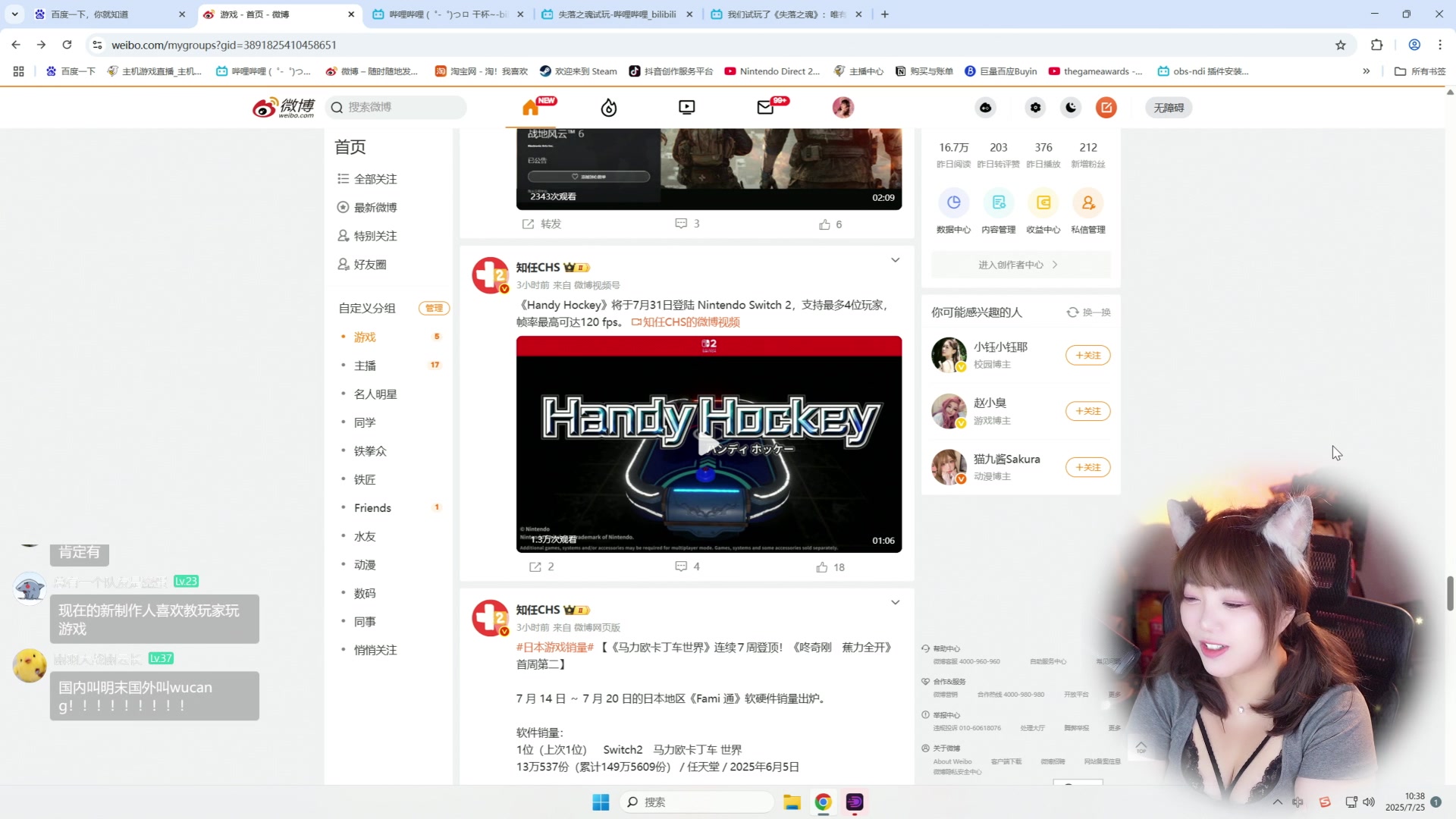
Task: Click 管理 button for custom groups
Action: pyautogui.click(x=434, y=308)
